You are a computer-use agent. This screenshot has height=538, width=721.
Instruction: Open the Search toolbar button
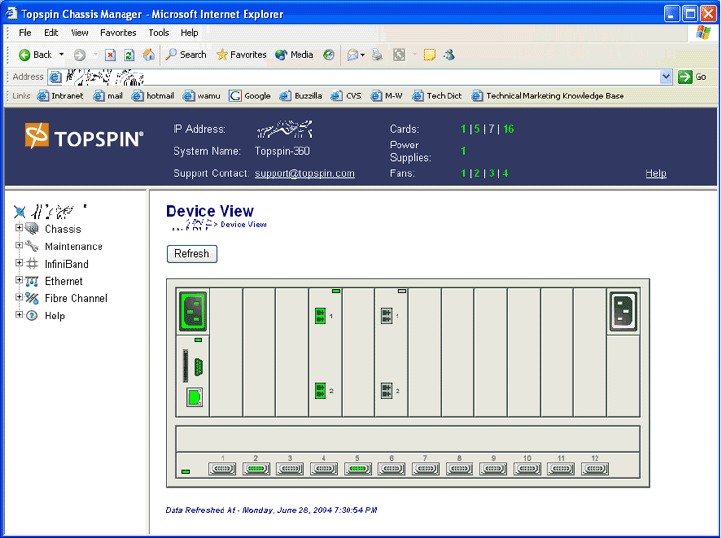[186, 55]
